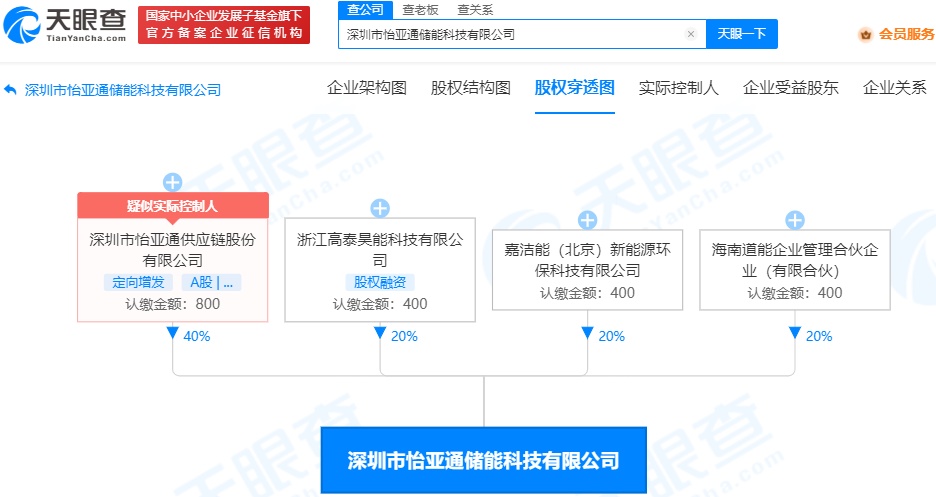Open the 实际控制人 tab
The image size is (936, 497).
679,88
